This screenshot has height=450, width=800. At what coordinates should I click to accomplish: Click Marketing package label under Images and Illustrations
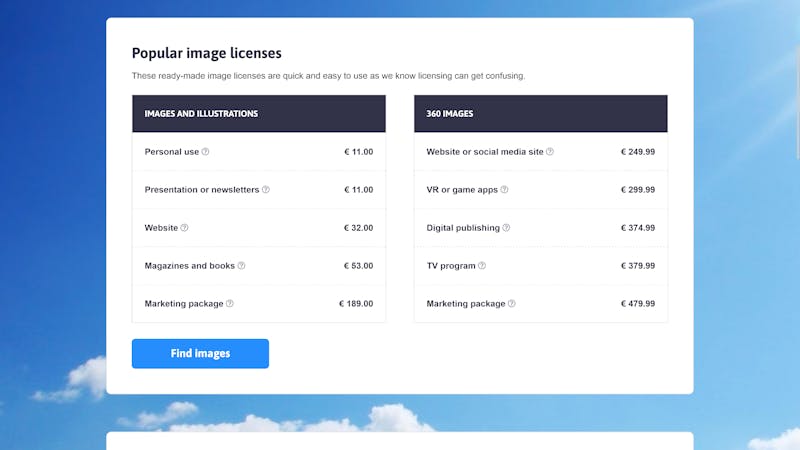(184, 304)
